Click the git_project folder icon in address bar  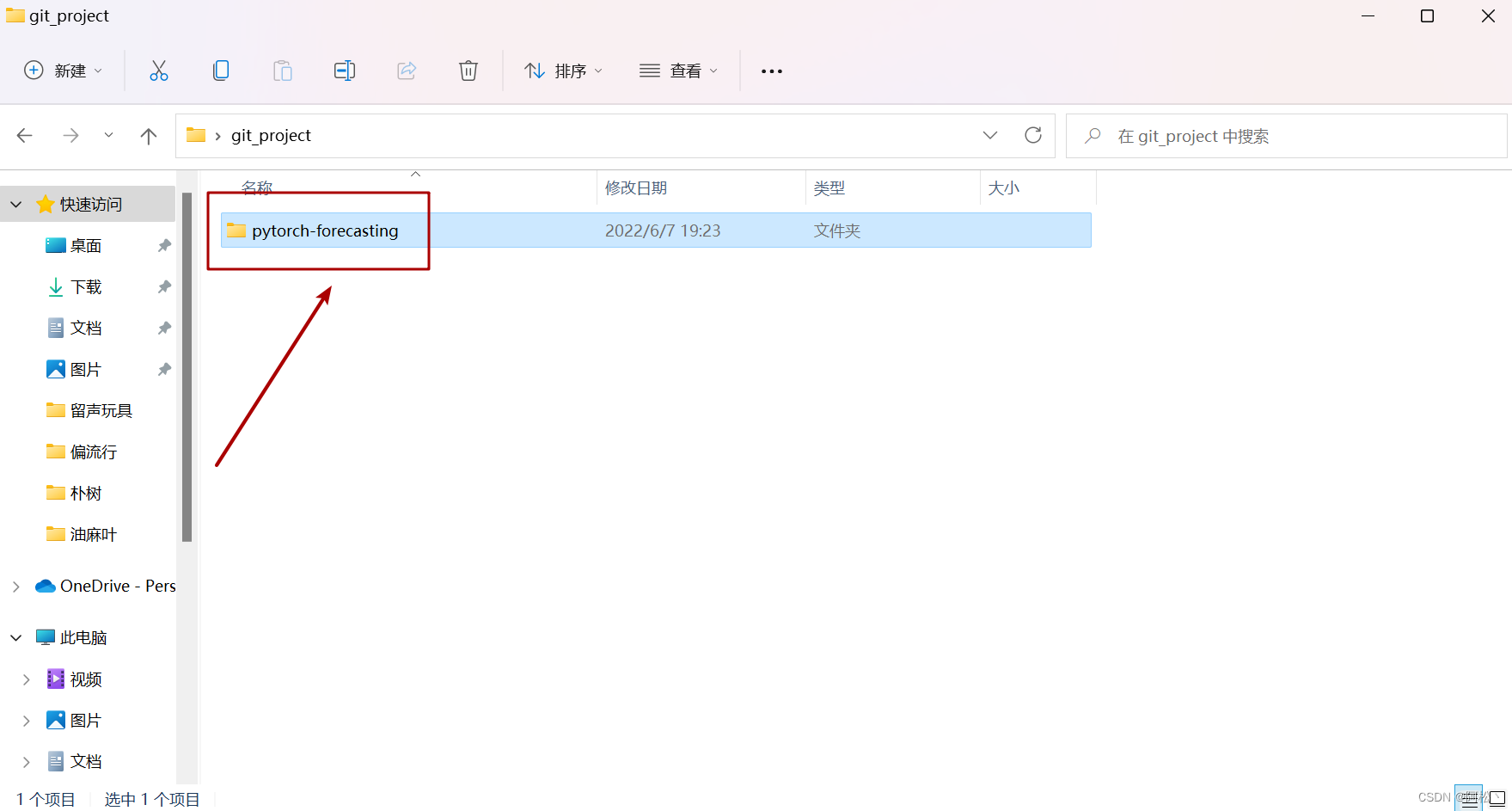pyautogui.click(x=196, y=135)
